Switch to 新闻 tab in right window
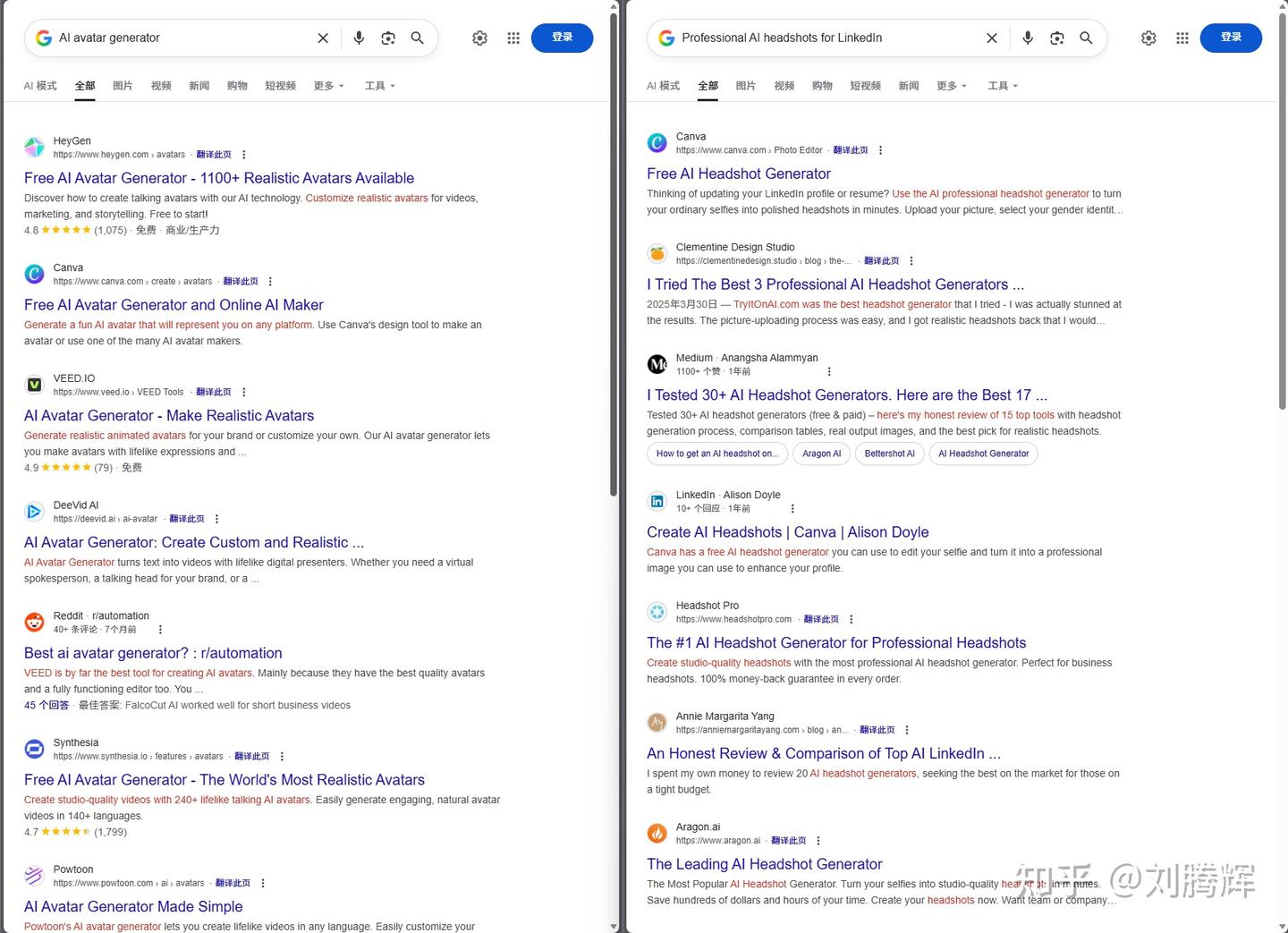 coord(909,86)
